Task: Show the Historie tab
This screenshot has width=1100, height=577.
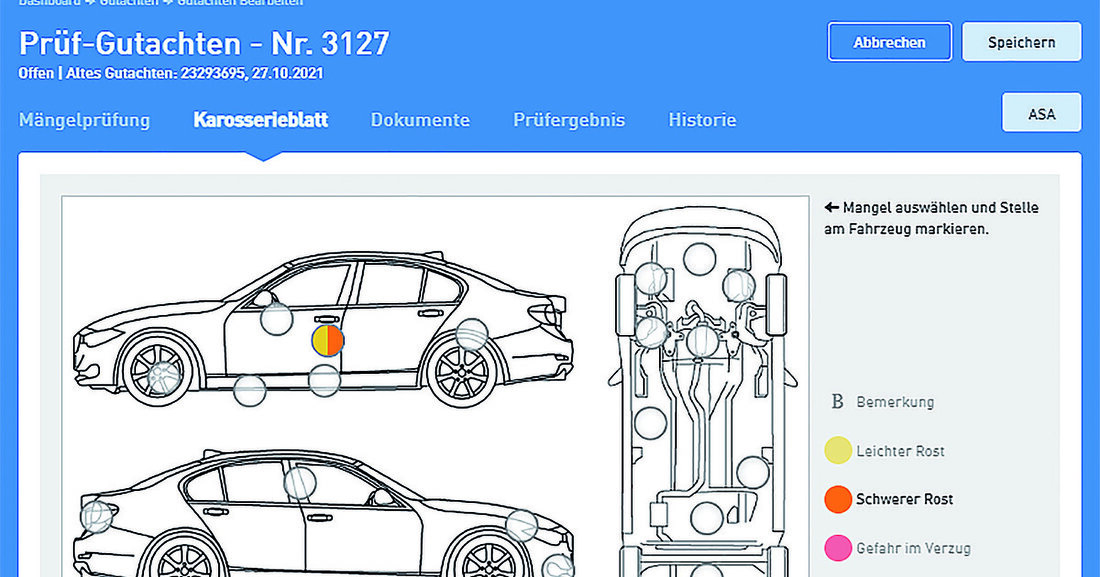Action: click(702, 120)
